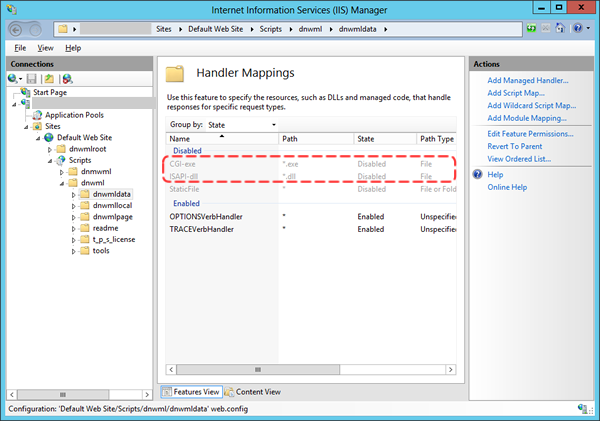Open the Help menu
This screenshot has height=421, width=600.
pyautogui.click(x=73, y=48)
